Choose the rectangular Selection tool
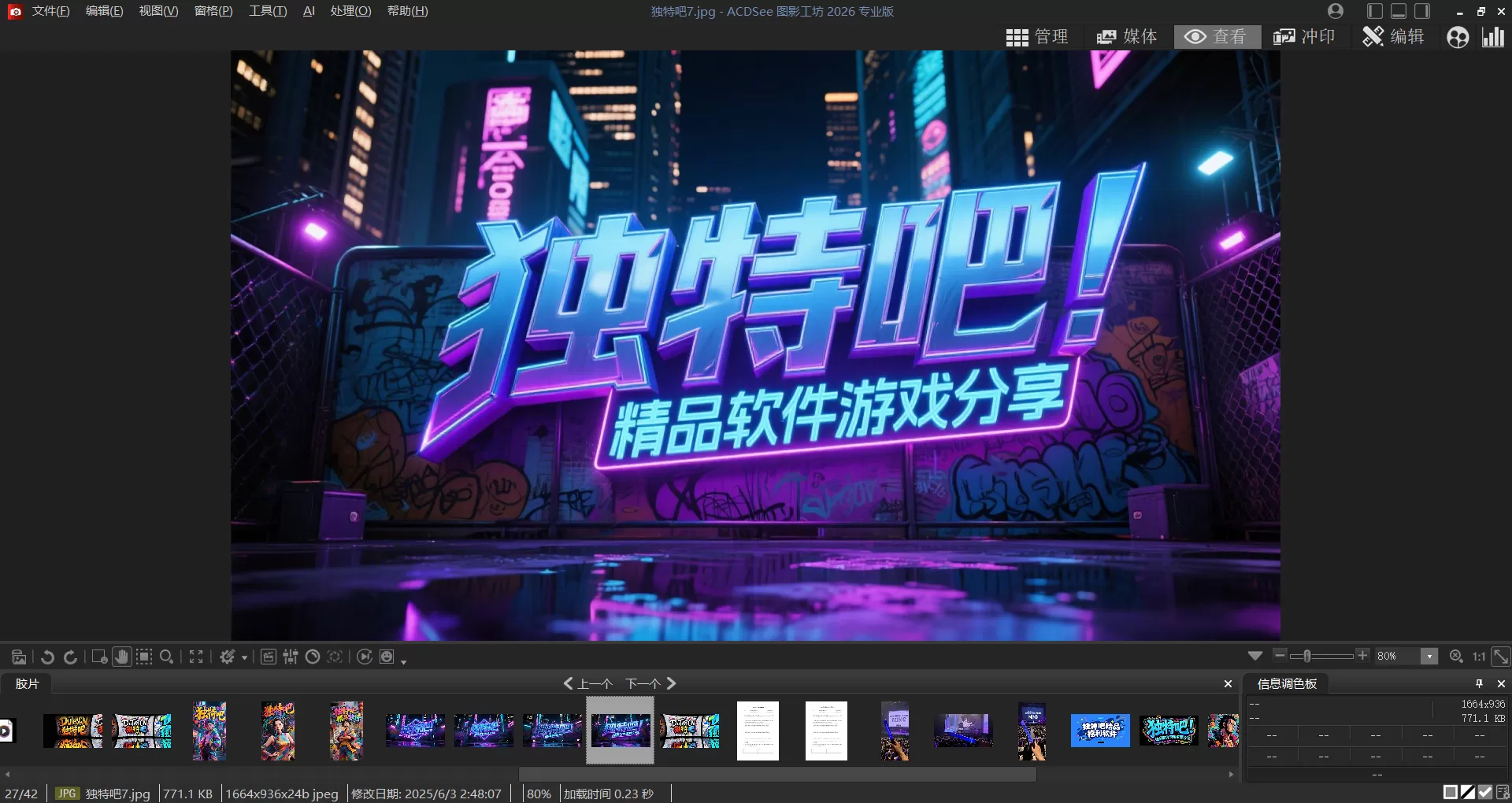 [144, 657]
